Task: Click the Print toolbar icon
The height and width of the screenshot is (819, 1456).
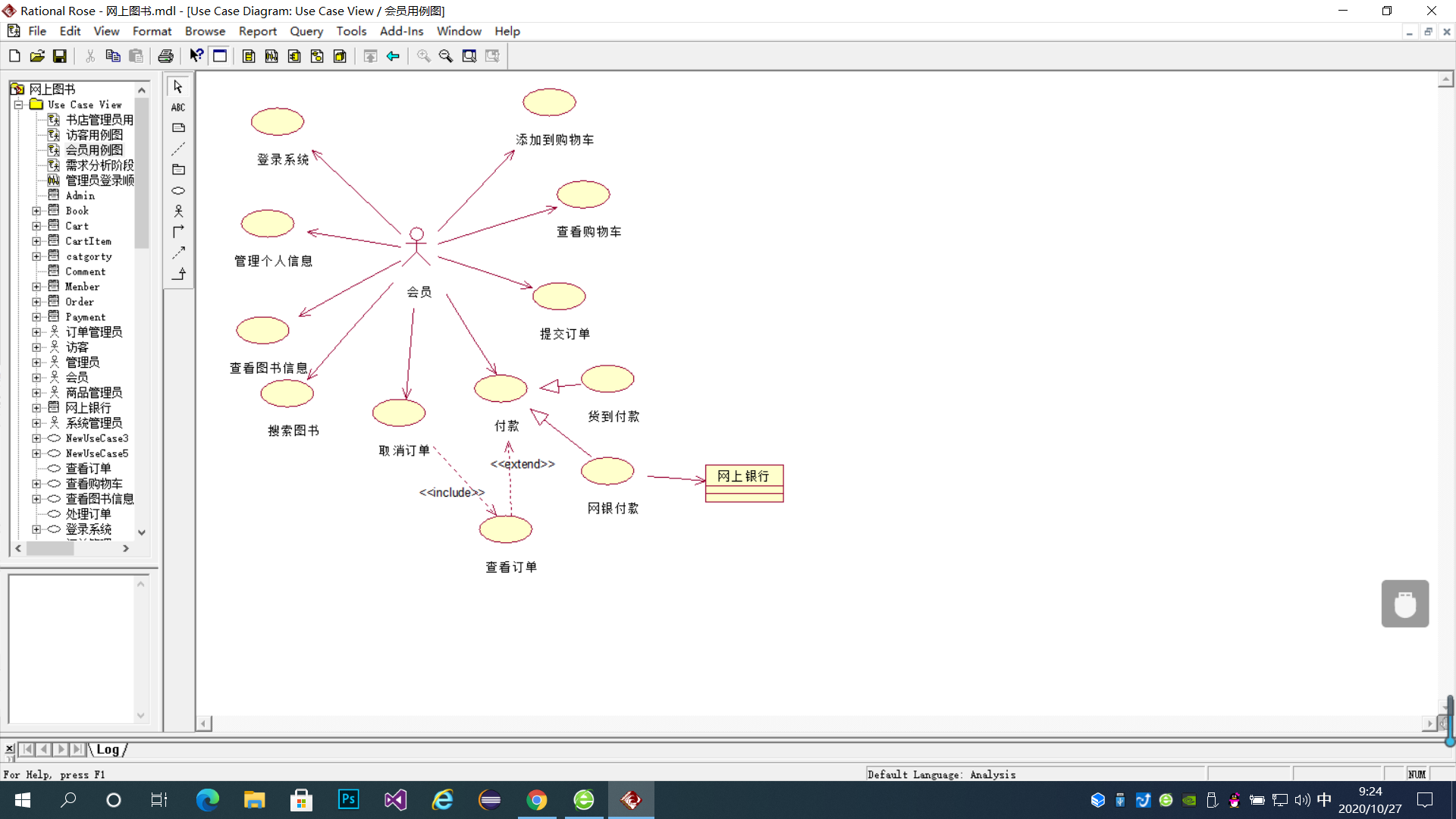Action: (165, 56)
